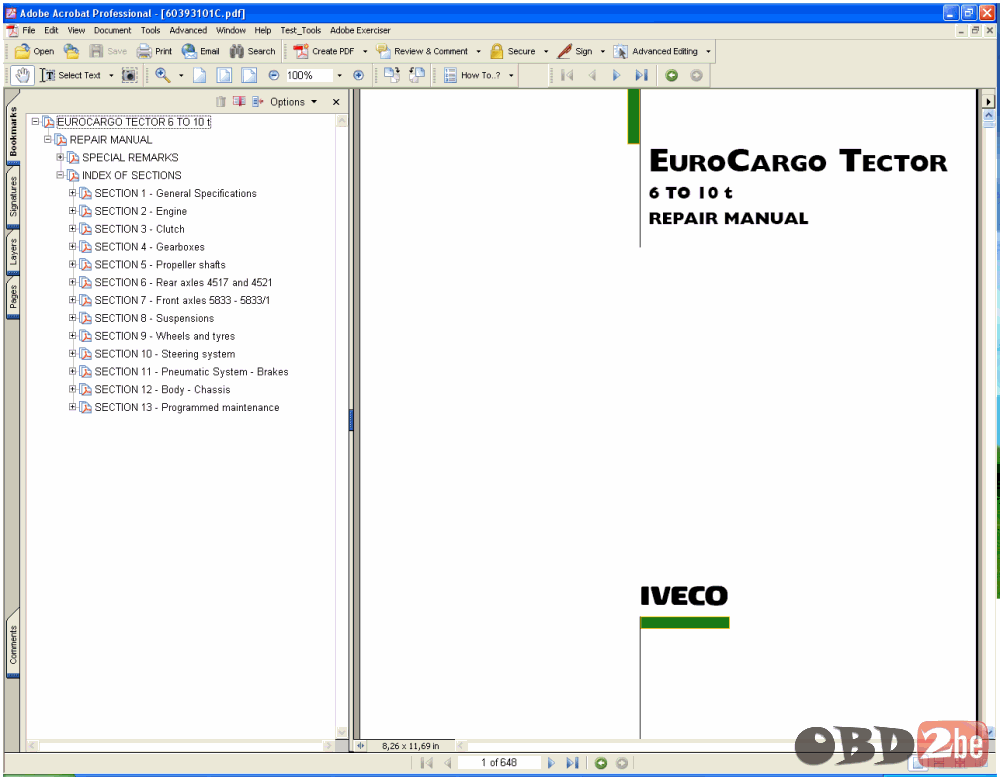Open Secure dropdown menu

click(546, 51)
